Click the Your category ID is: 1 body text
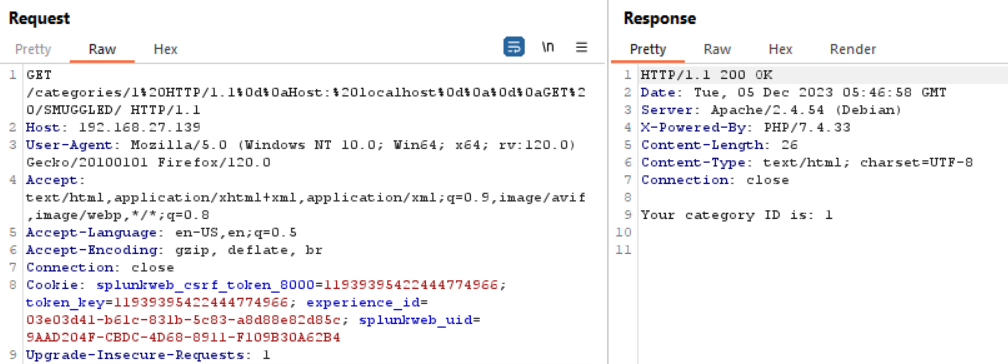 click(737, 215)
